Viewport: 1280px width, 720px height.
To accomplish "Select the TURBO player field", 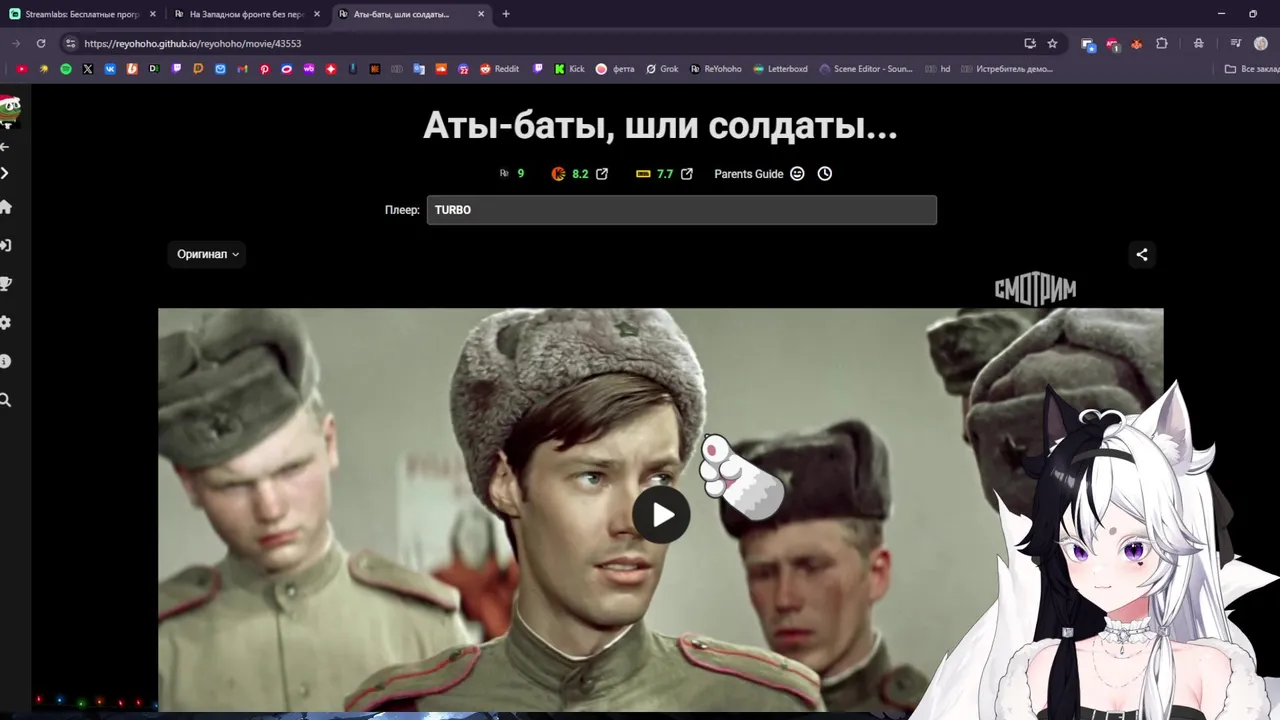I will [681, 210].
